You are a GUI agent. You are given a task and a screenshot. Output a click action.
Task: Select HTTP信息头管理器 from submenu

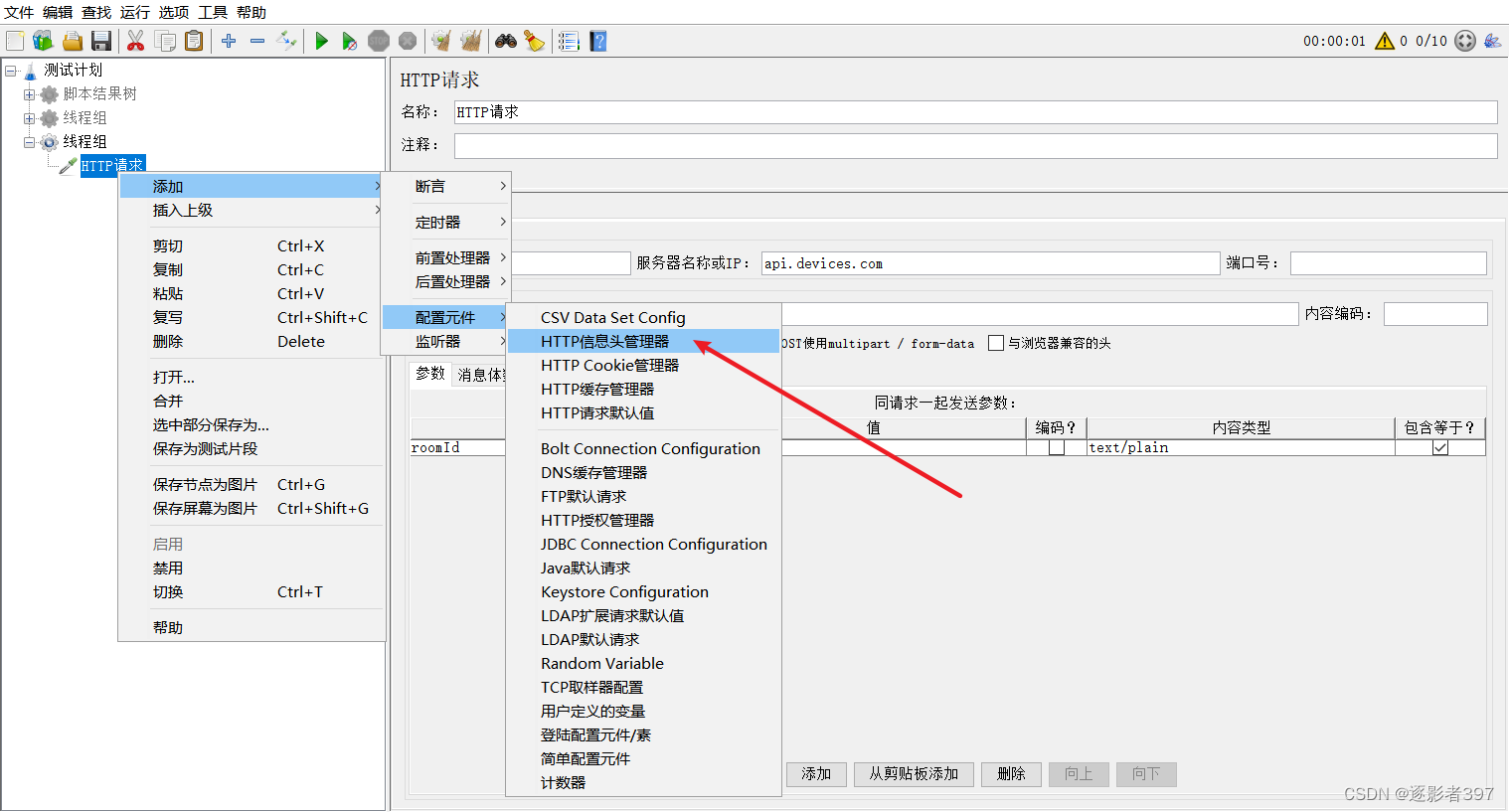[643, 341]
